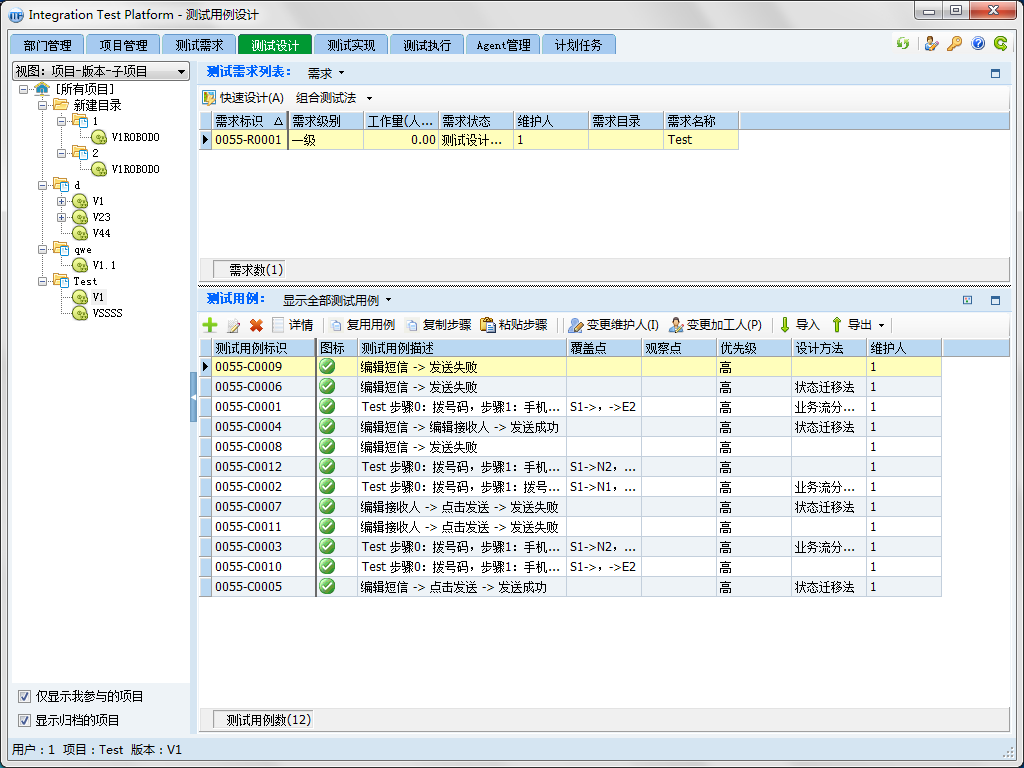
Task: Click the golden key password icon
Action: click(955, 44)
